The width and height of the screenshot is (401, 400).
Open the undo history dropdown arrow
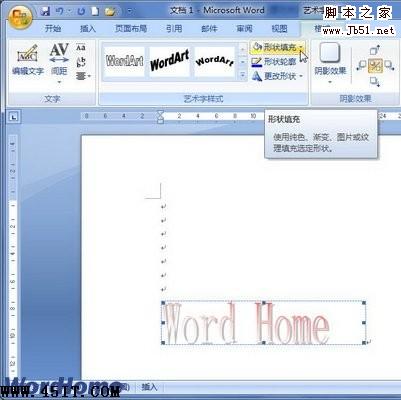(x=70, y=12)
